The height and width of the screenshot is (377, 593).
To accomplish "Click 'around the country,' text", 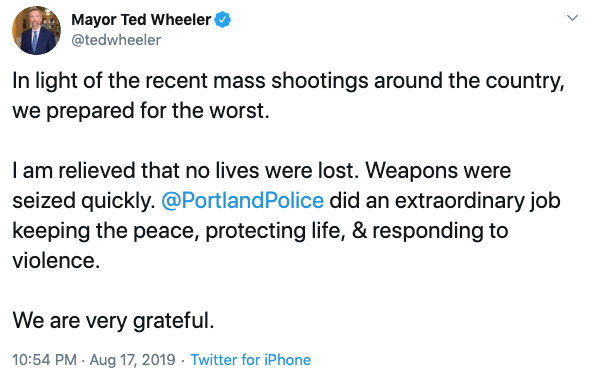I will tap(469, 81).
